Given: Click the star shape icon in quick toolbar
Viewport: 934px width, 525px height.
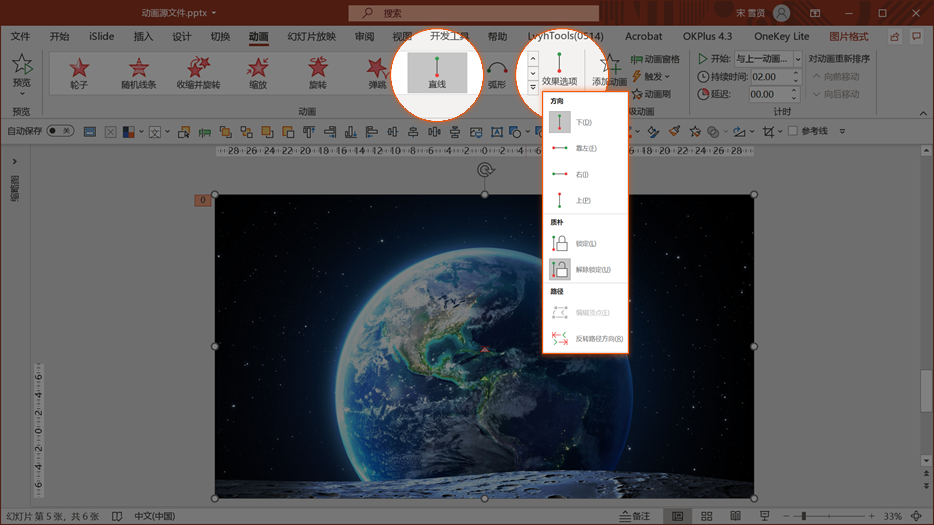Looking at the screenshot, I should point(695,132).
